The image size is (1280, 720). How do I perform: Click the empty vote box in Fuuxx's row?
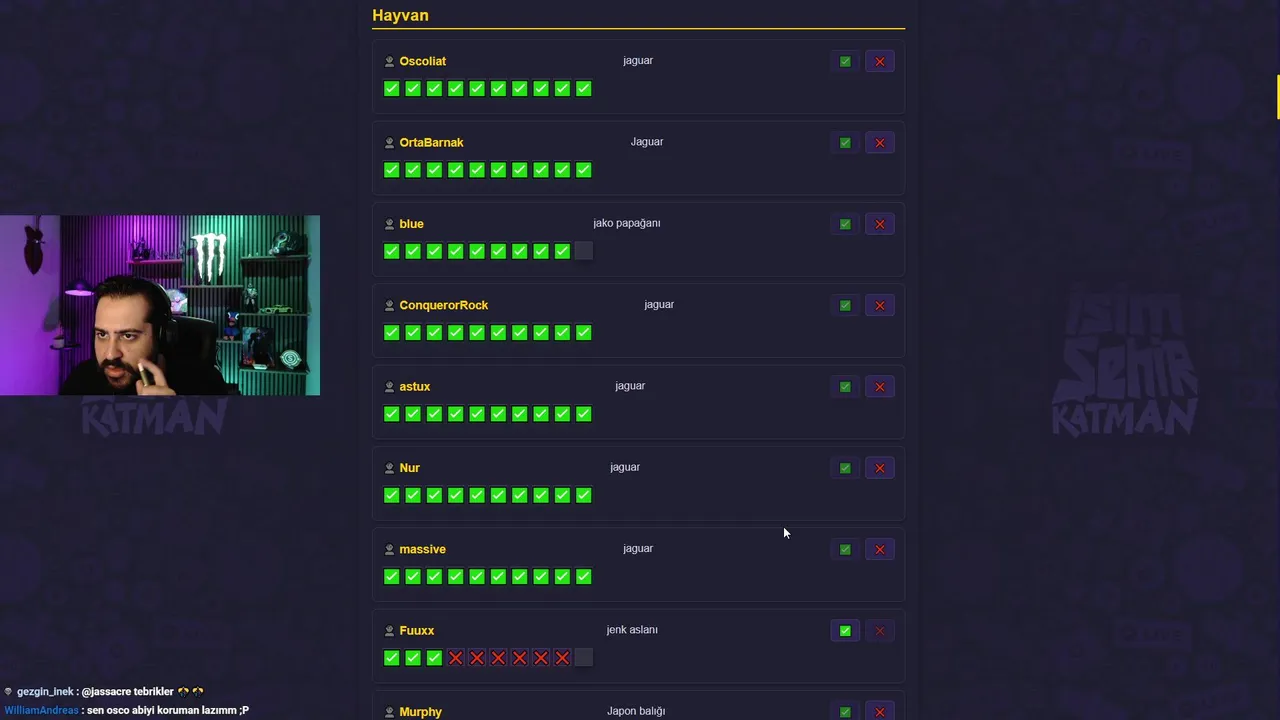pos(584,658)
